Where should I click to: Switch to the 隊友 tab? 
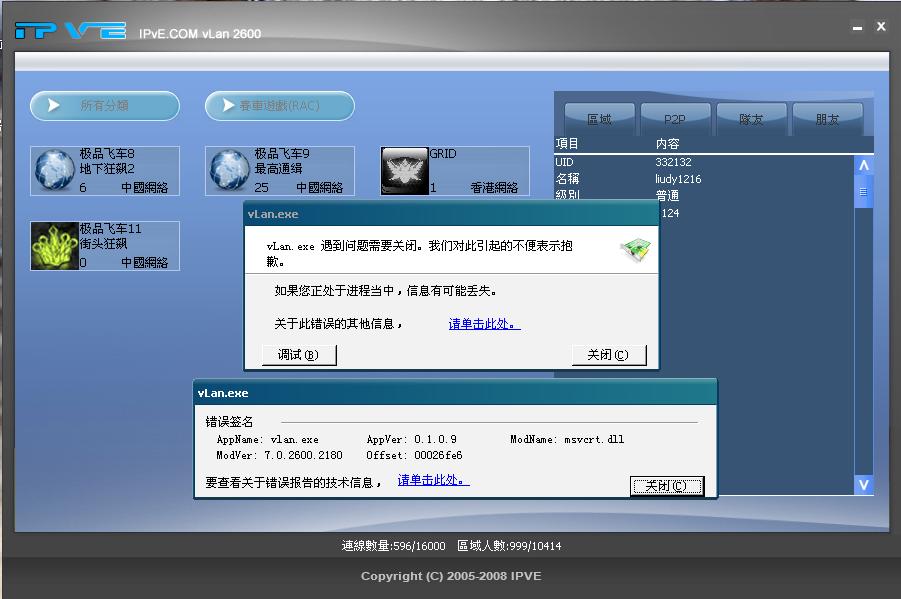pos(751,119)
